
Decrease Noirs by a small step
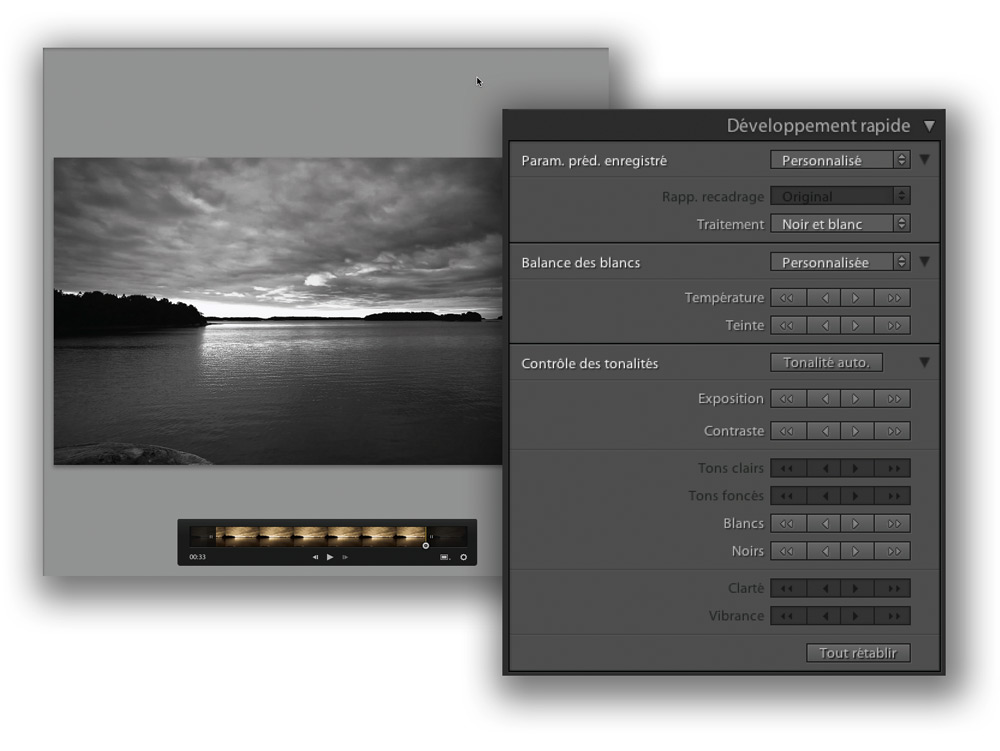click(x=823, y=551)
